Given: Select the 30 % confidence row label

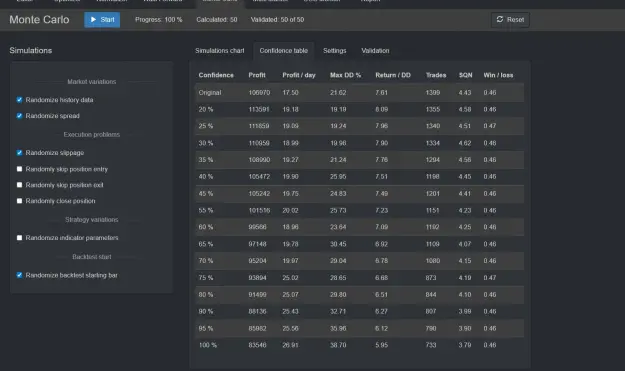Looking at the screenshot, I should click(x=206, y=143).
